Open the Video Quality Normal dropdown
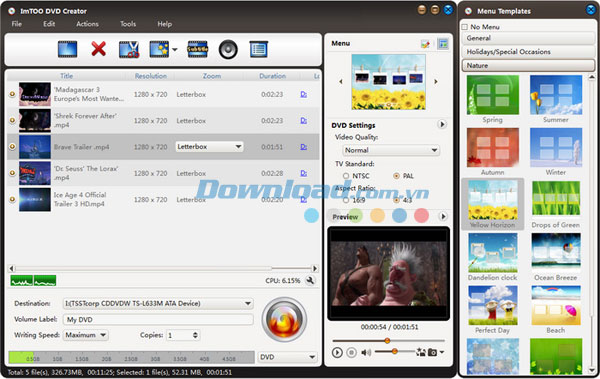The width and height of the screenshot is (600, 379). (391, 150)
